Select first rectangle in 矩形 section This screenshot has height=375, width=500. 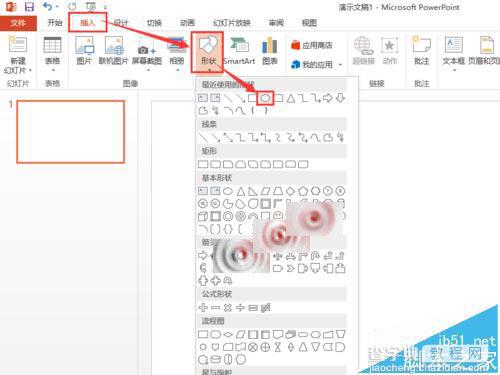tap(203, 164)
